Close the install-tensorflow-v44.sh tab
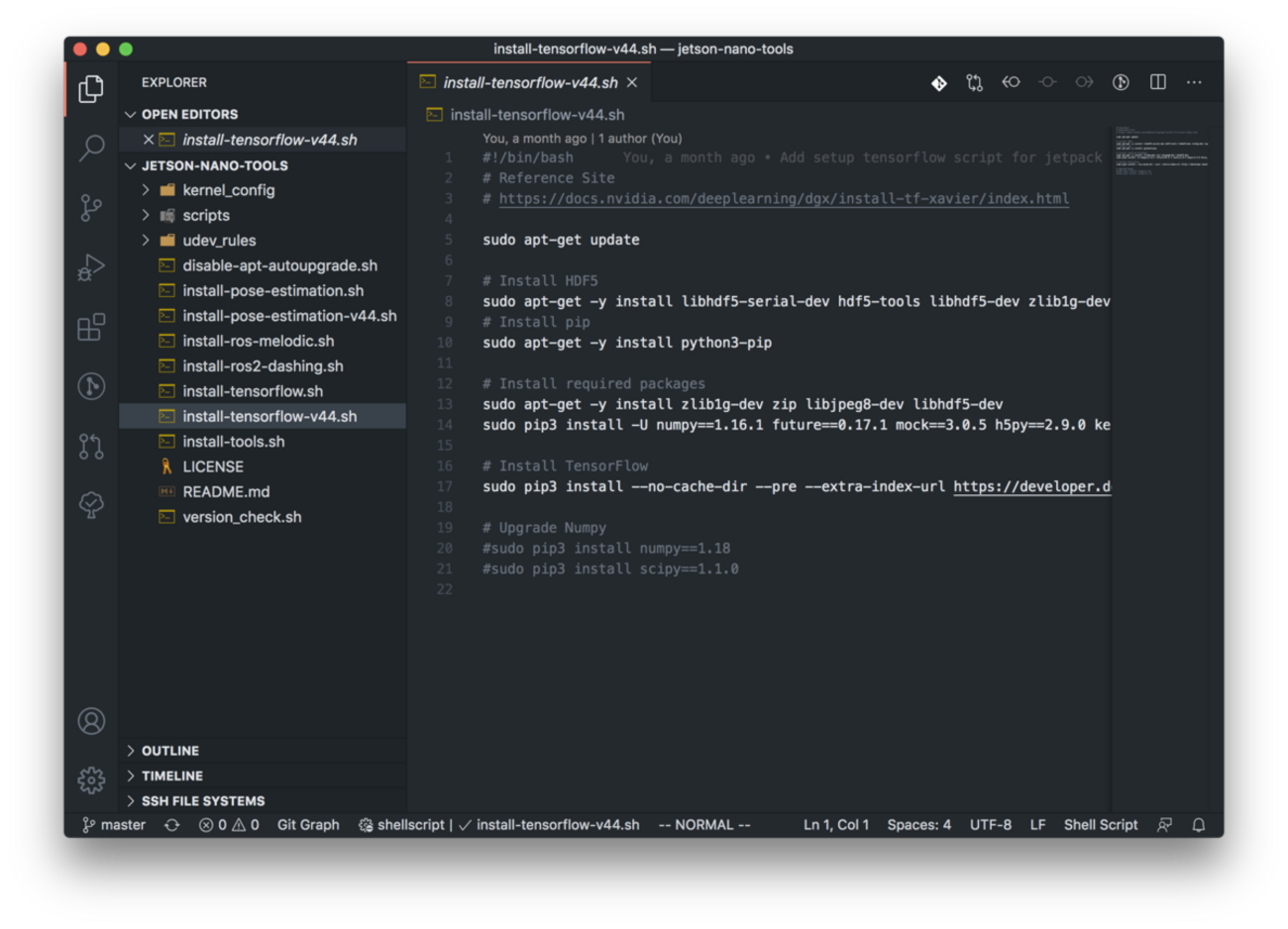The width and height of the screenshot is (1288, 929). coord(632,83)
